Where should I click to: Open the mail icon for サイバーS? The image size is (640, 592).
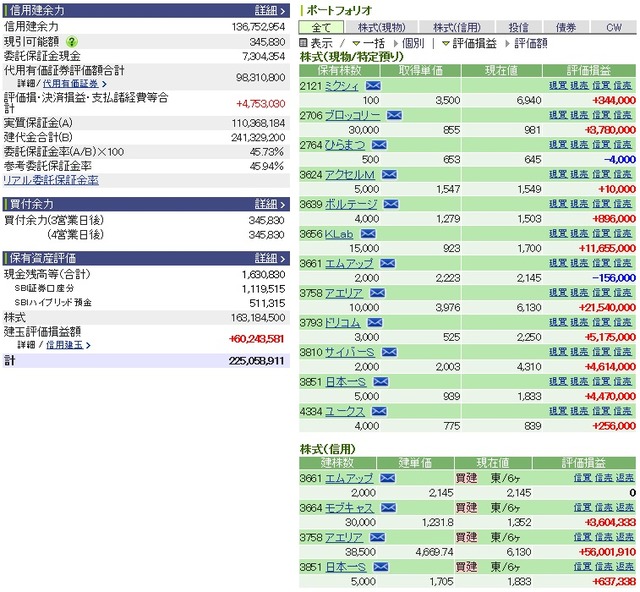pos(389,352)
